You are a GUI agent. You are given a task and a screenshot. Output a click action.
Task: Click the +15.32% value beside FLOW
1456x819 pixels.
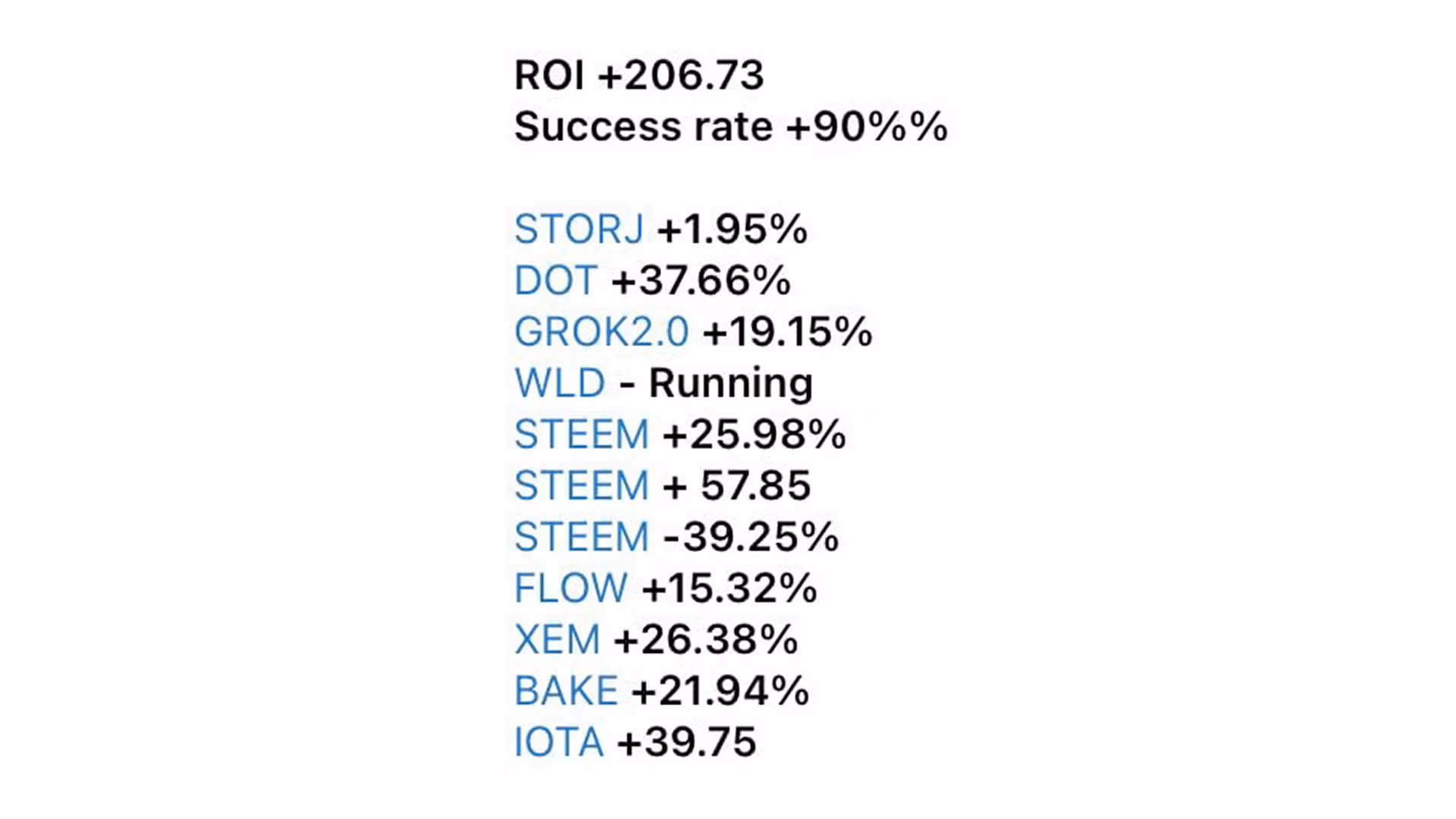click(730, 588)
